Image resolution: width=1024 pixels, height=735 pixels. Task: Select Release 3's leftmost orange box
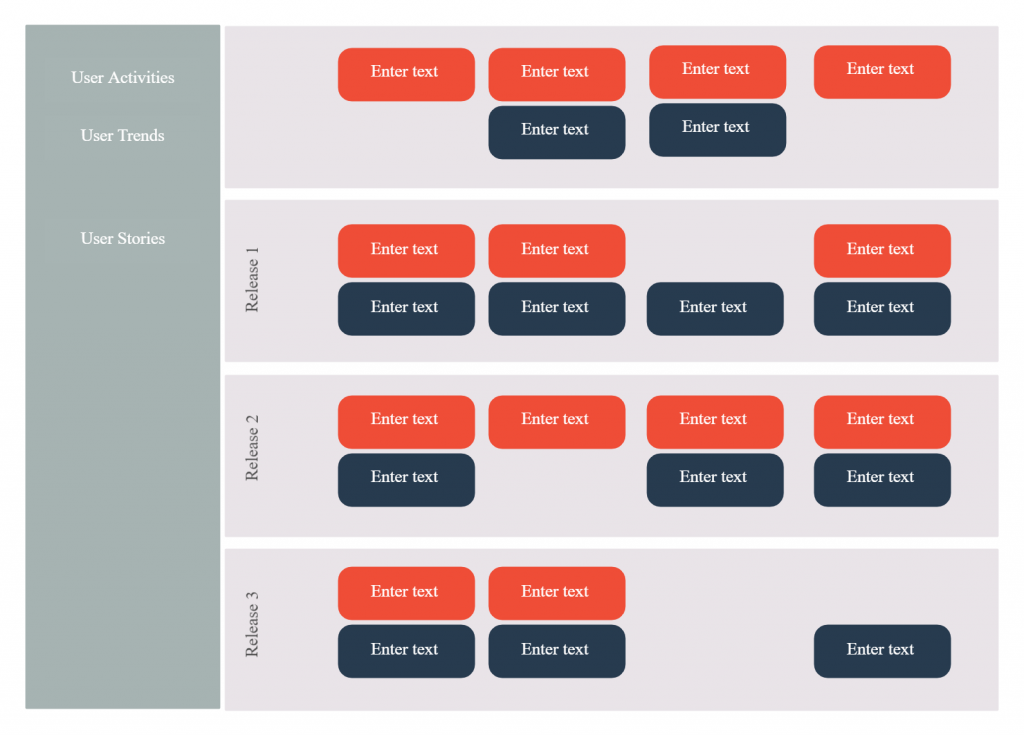pyautogui.click(x=406, y=593)
